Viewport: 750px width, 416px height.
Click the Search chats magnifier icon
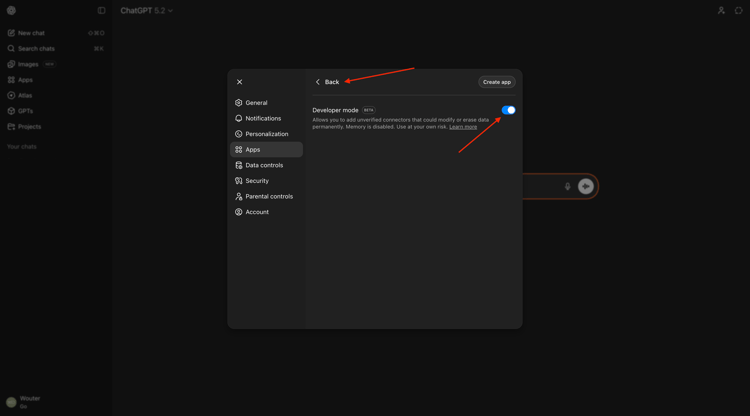click(11, 49)
